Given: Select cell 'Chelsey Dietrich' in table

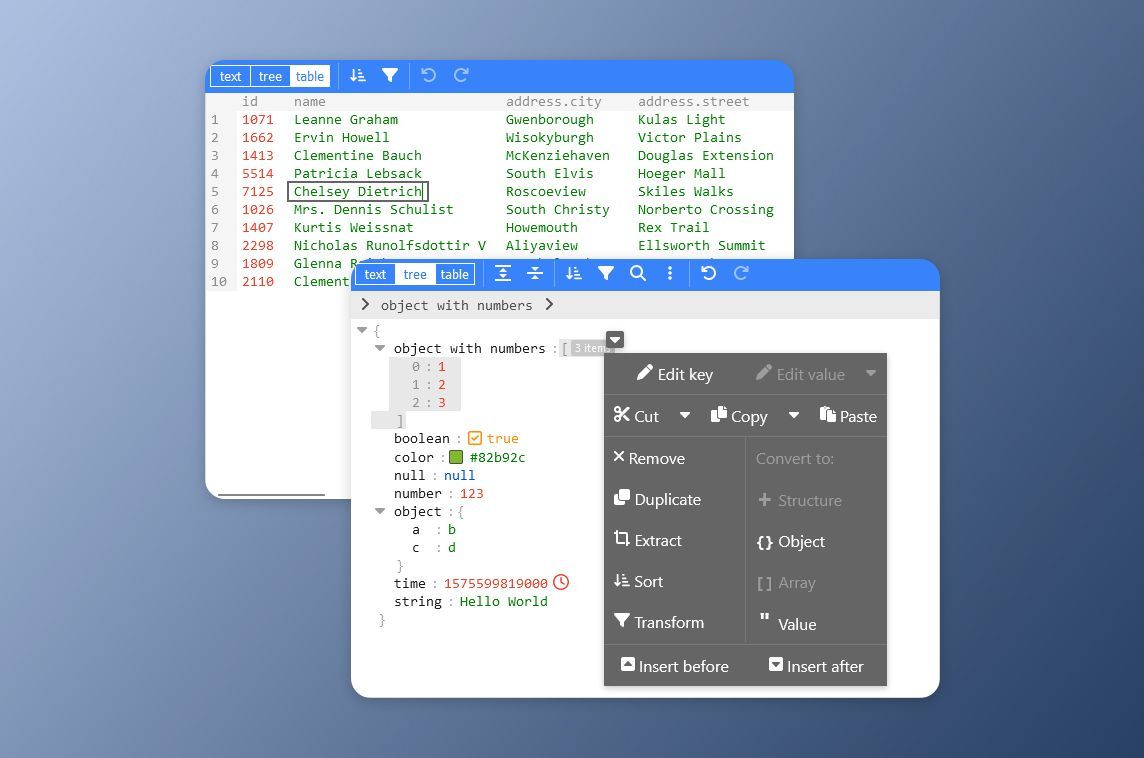Looking at the screenshot, I should [358, 191].
